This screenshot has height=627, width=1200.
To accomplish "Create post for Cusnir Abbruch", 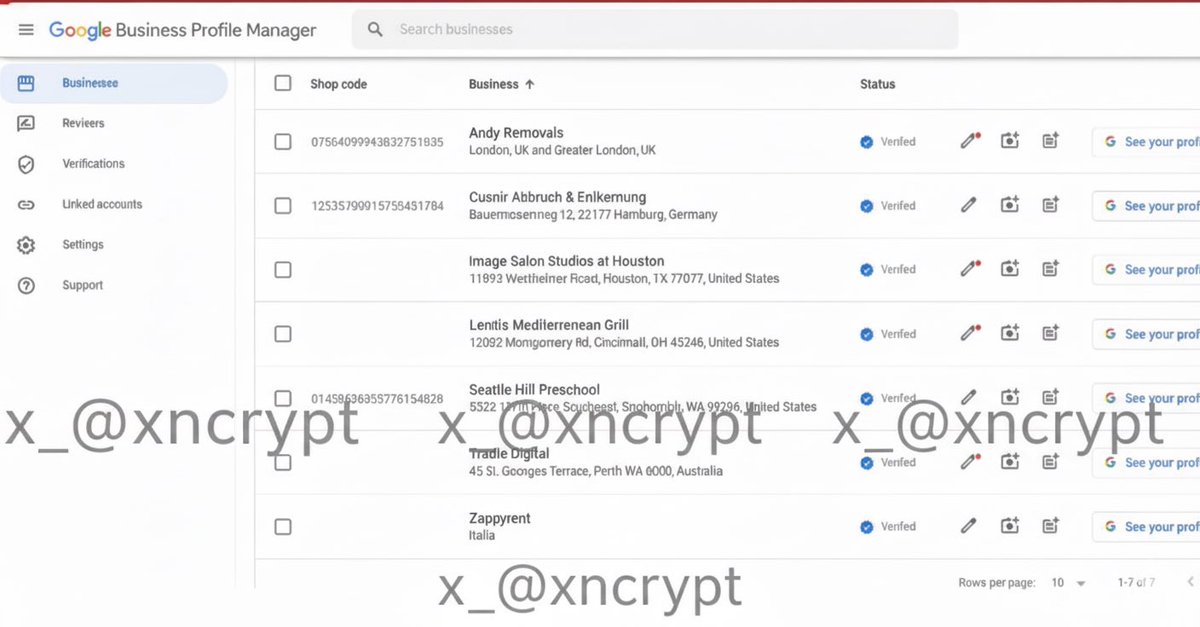I will point(1050,205).
